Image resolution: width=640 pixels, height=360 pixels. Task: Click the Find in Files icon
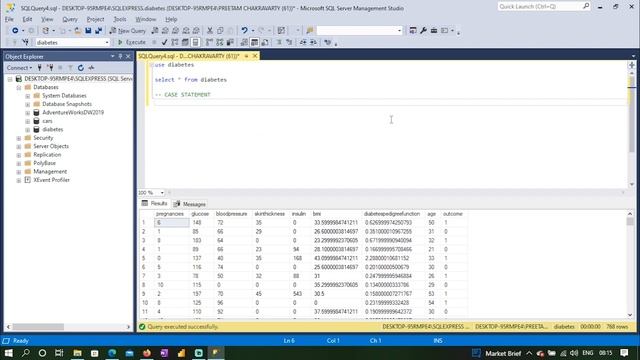[309, 31]
